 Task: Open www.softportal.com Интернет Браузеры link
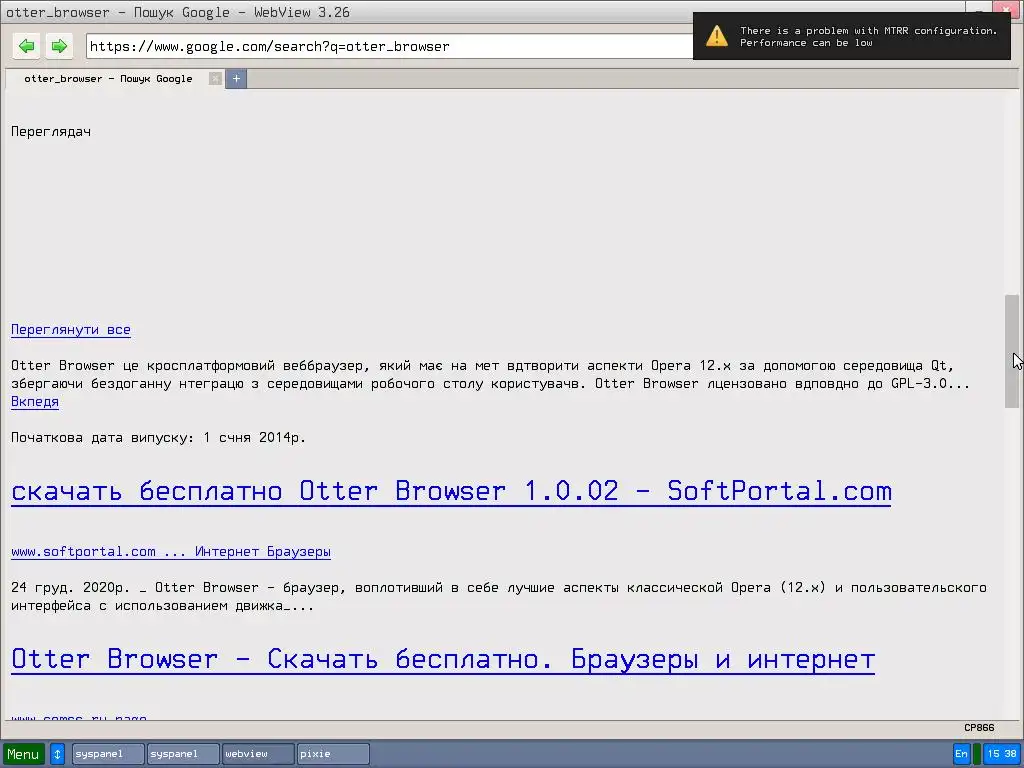171,552
